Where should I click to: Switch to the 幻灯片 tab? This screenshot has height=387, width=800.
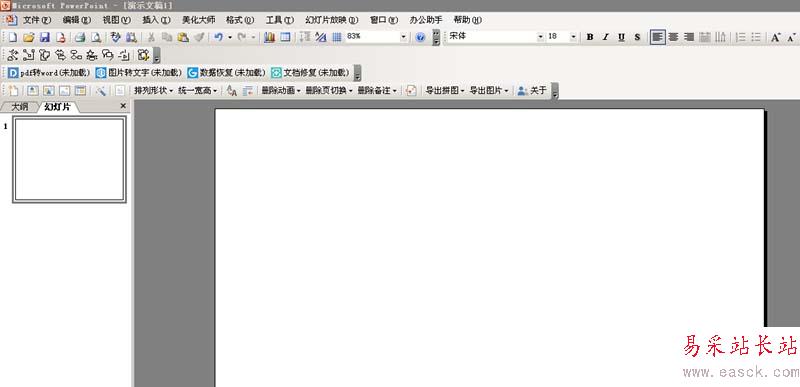57,107
